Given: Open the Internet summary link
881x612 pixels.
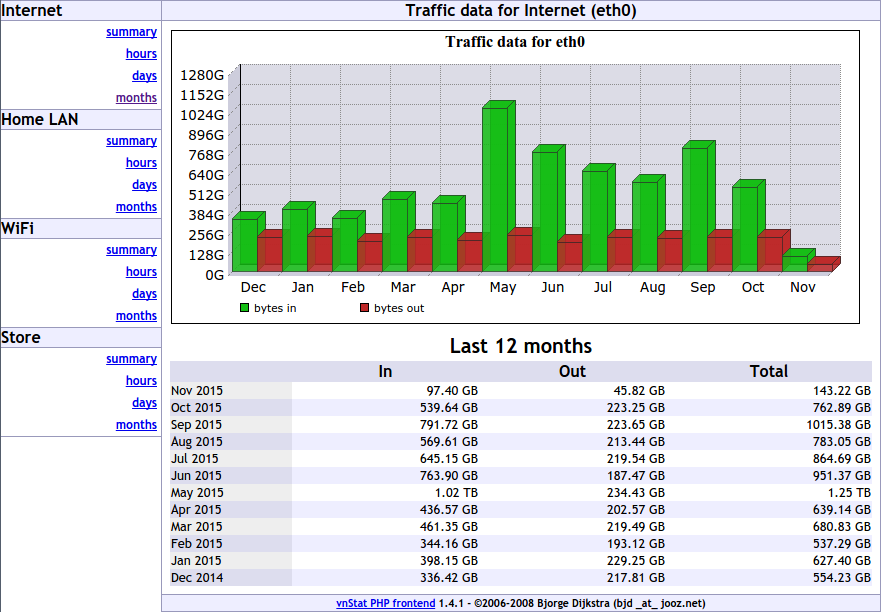Looking at the screenshot, I should (x=131, y=32).
